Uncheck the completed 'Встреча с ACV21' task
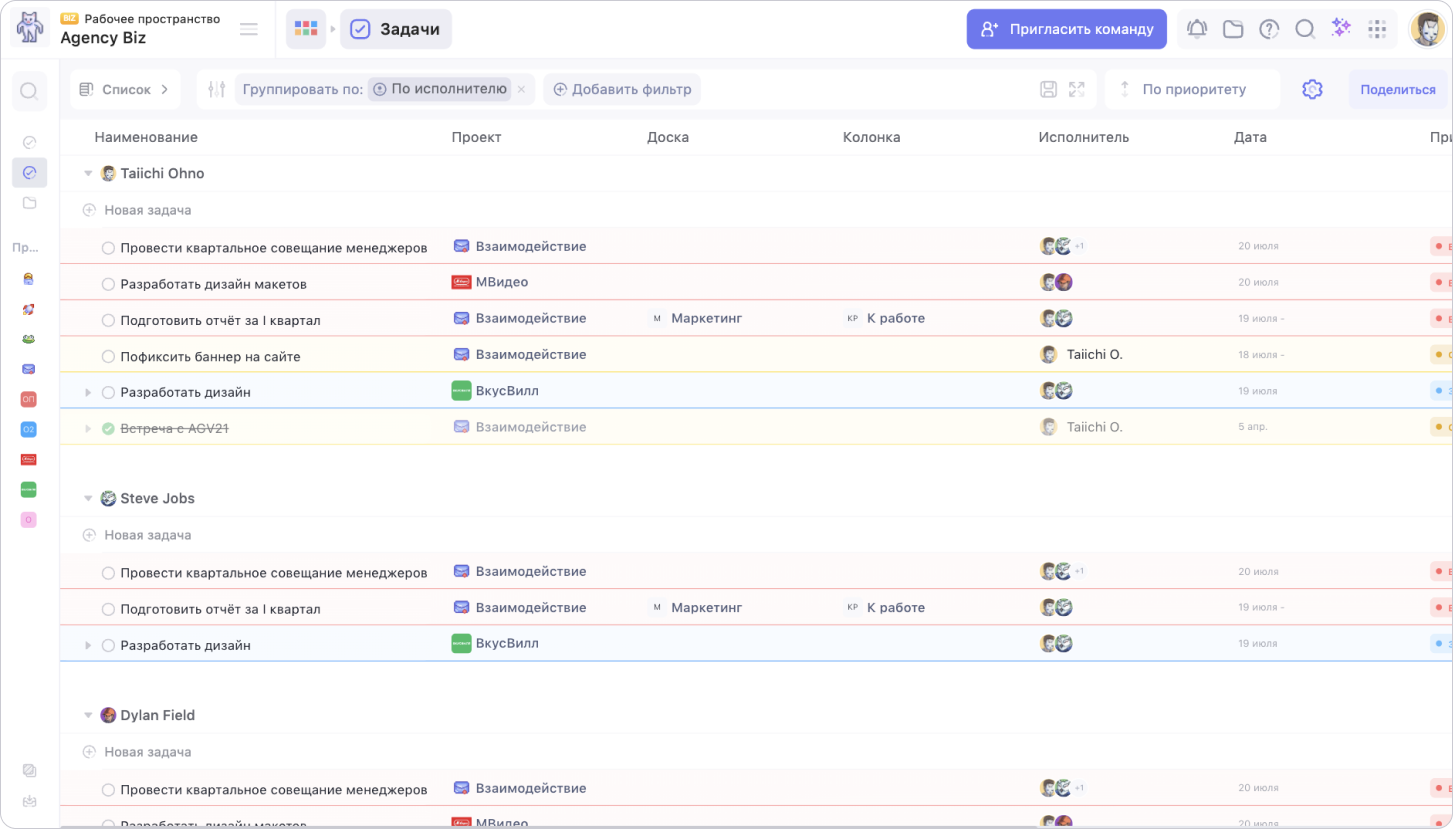This screenshot has height=829, width=1453. tap(109, 429)
